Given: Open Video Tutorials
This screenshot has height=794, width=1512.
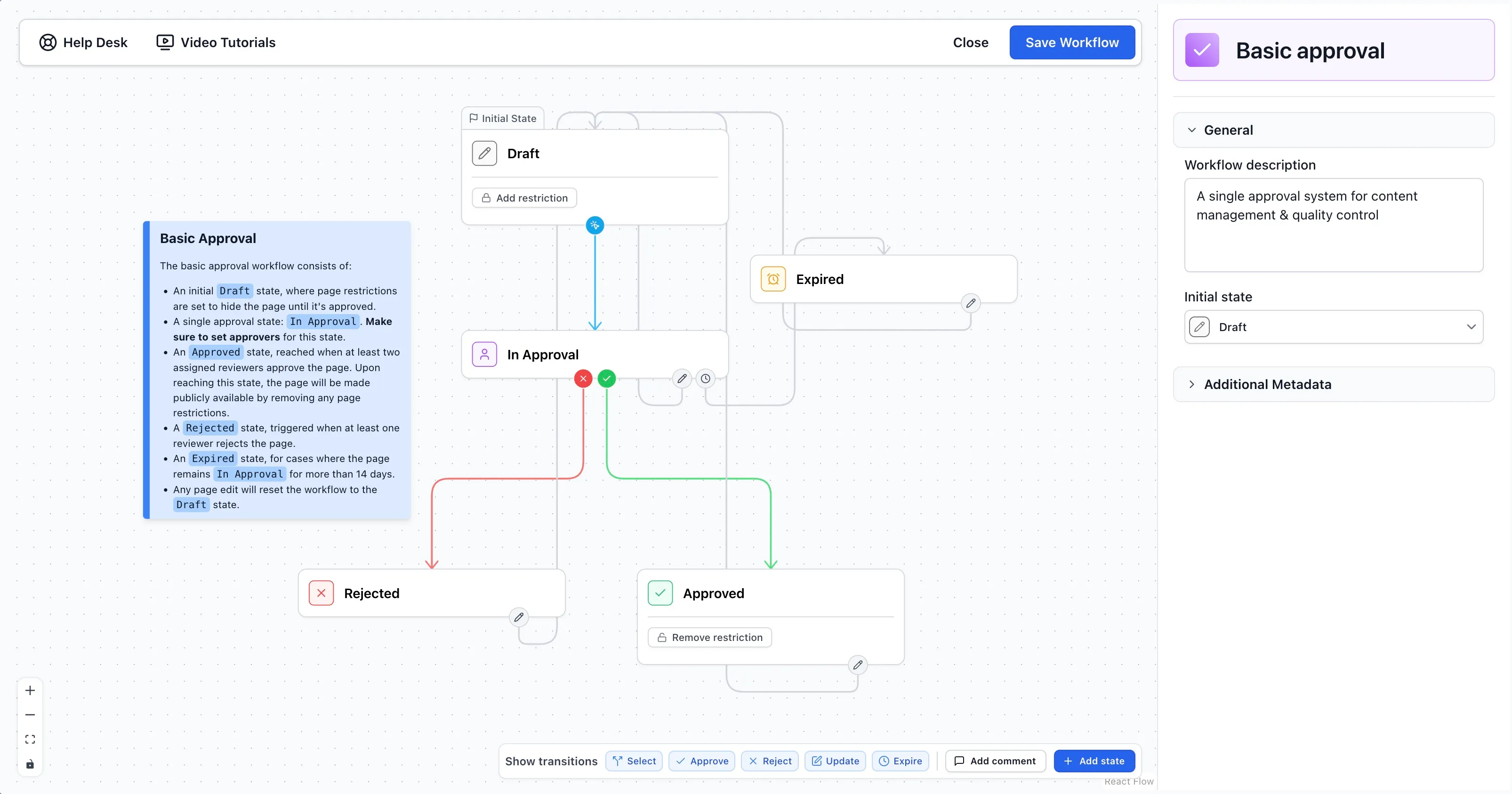Looking at the screenshot, I should [216, 42].
